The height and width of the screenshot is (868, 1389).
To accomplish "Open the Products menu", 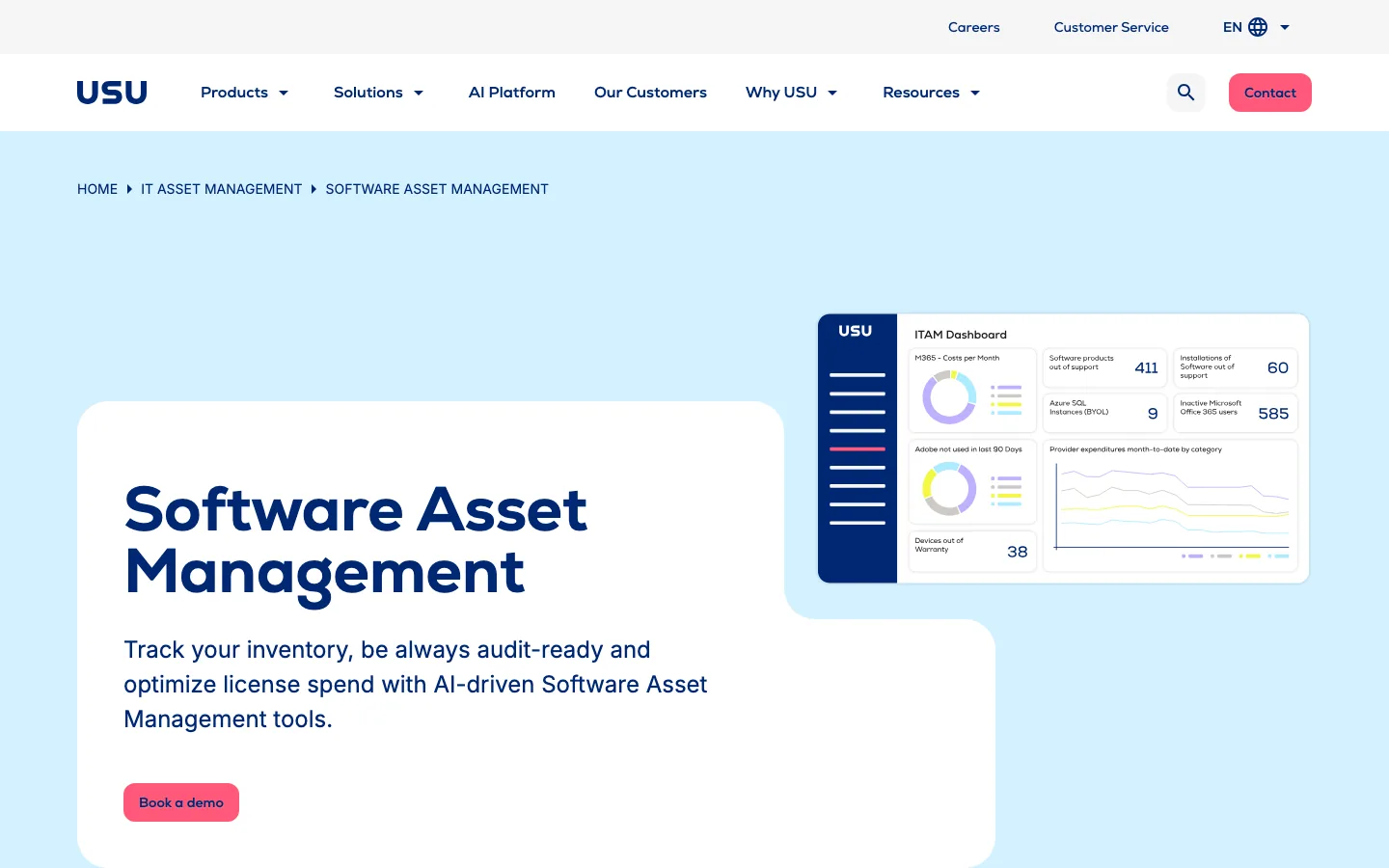I will click(234, 93).
